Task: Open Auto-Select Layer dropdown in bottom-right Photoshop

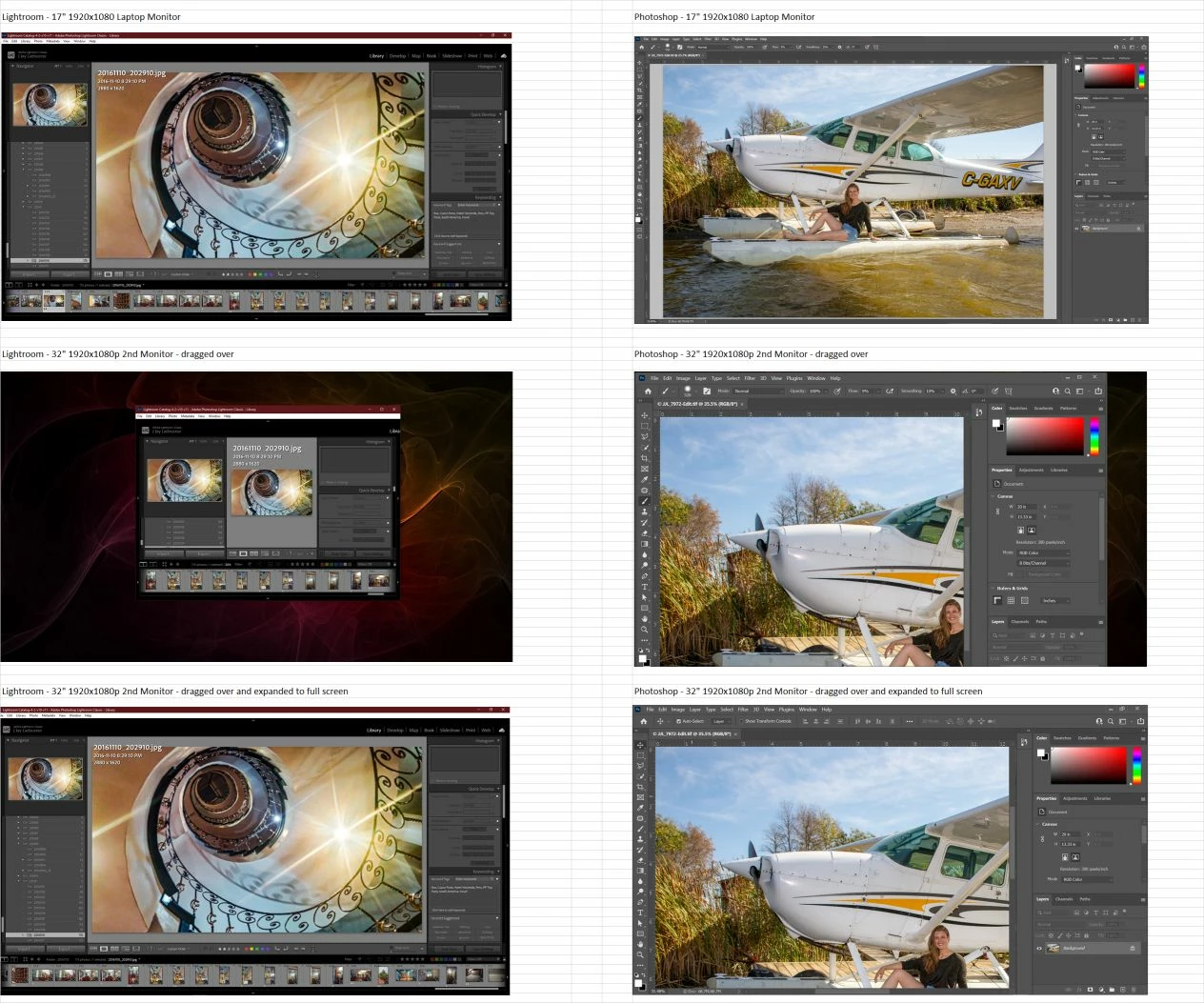Action: (x=722, y=721)
